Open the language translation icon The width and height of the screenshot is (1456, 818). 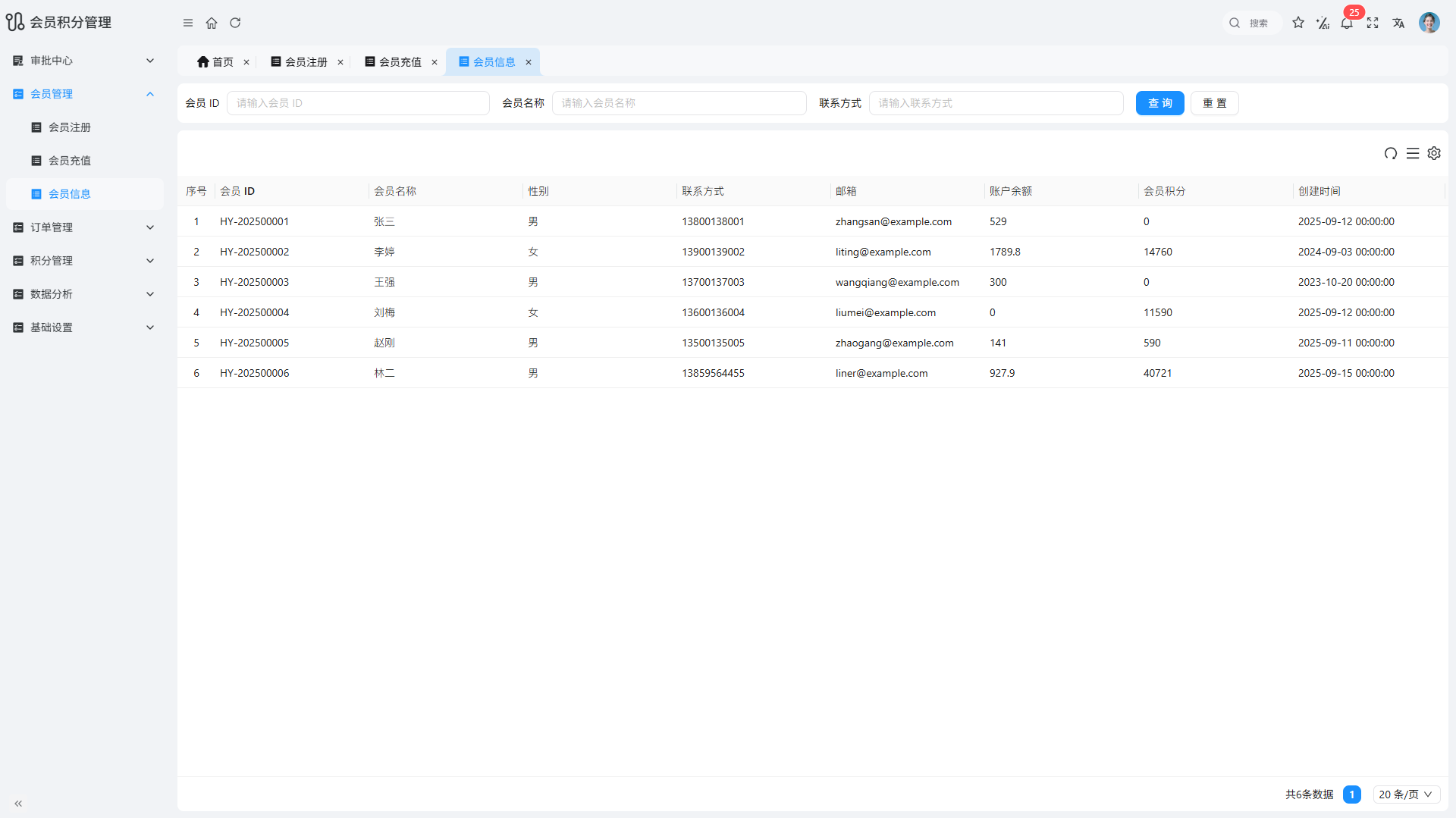point(1398,23)
